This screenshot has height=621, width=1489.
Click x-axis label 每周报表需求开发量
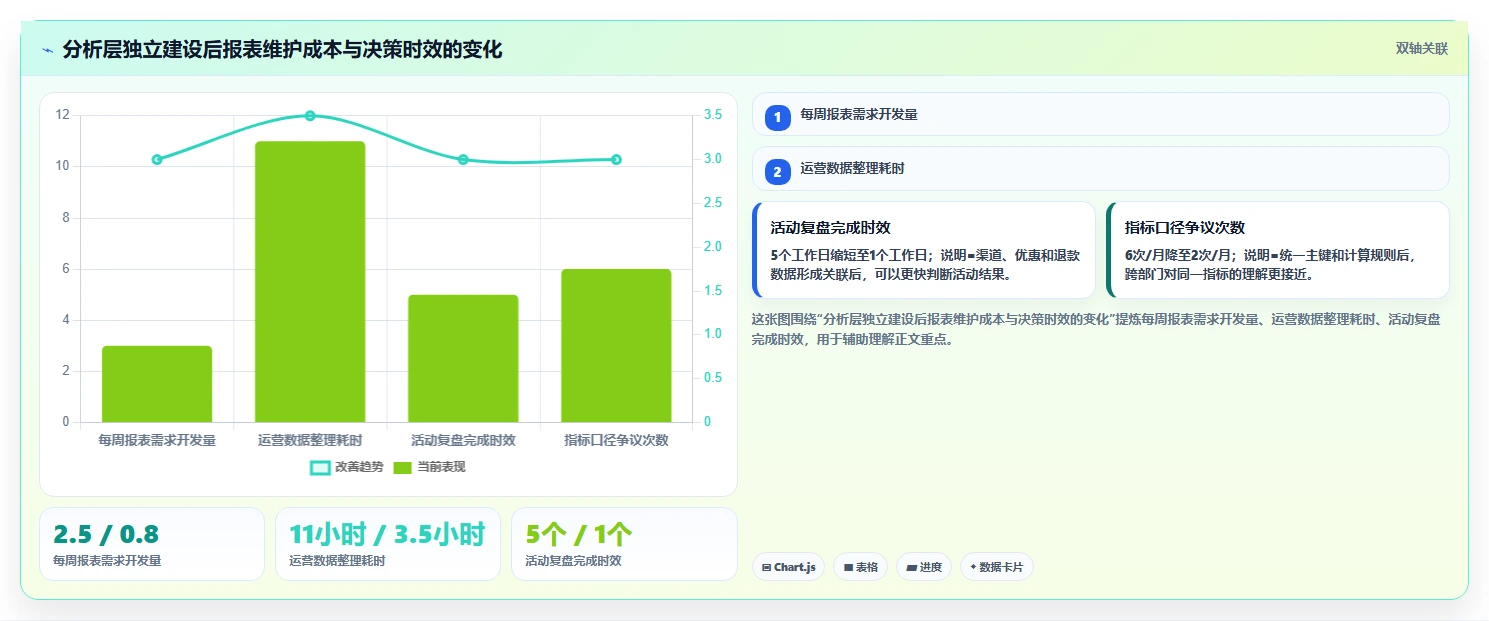point(157,440)
